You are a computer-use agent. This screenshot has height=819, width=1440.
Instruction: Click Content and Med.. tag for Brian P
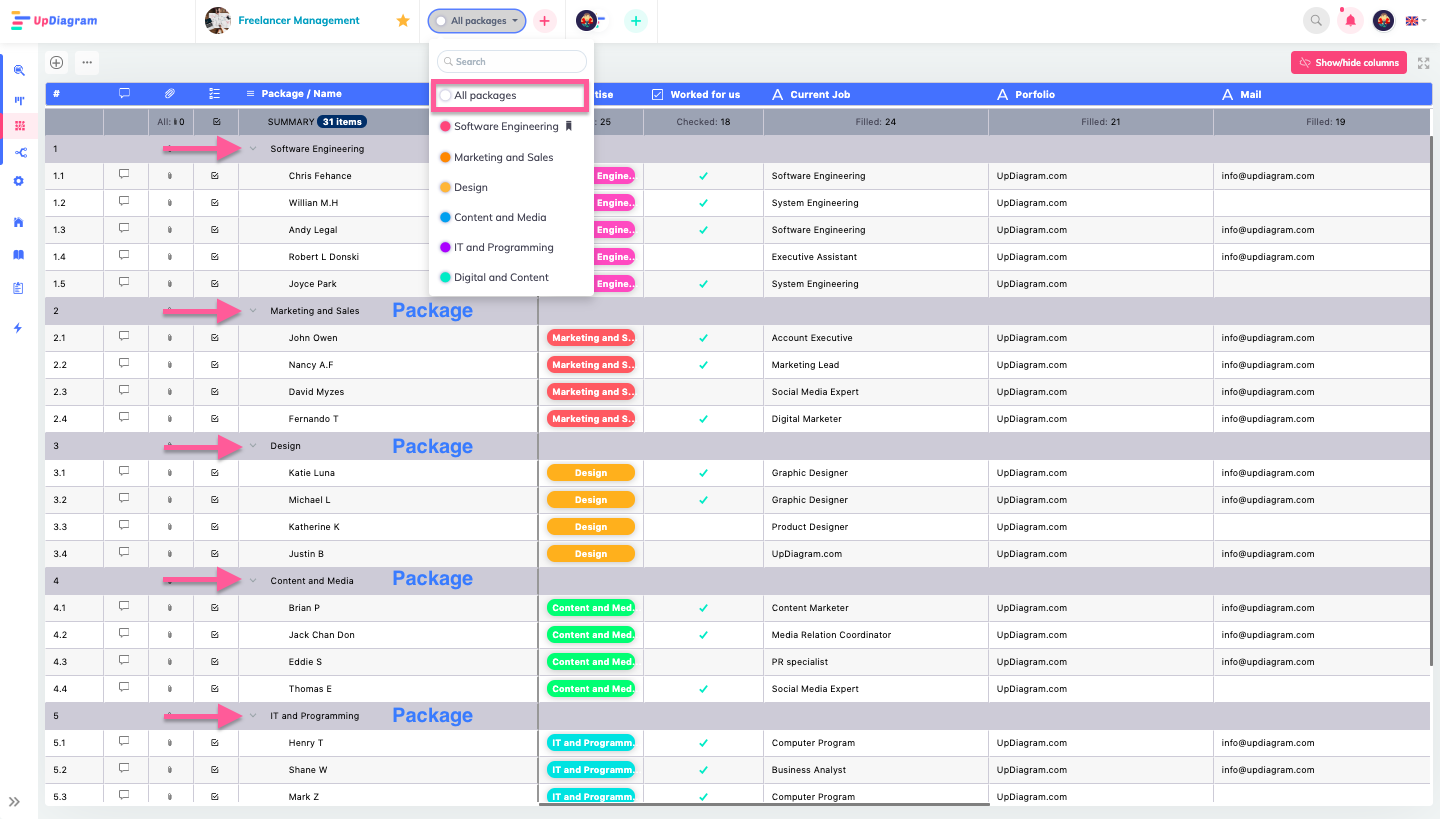(x=591, y=608)
